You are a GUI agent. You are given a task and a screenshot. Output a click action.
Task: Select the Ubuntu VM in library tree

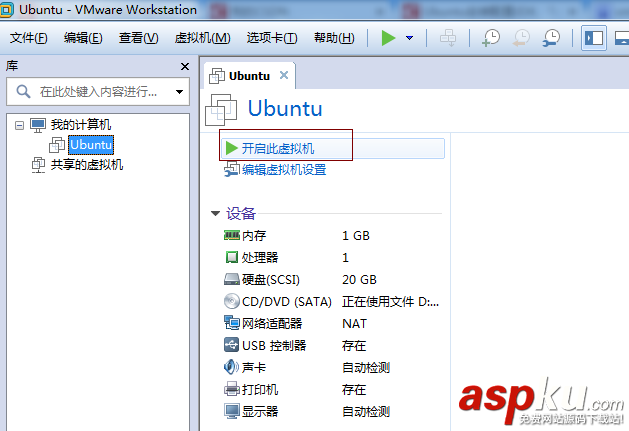click(x=91, y=145)
